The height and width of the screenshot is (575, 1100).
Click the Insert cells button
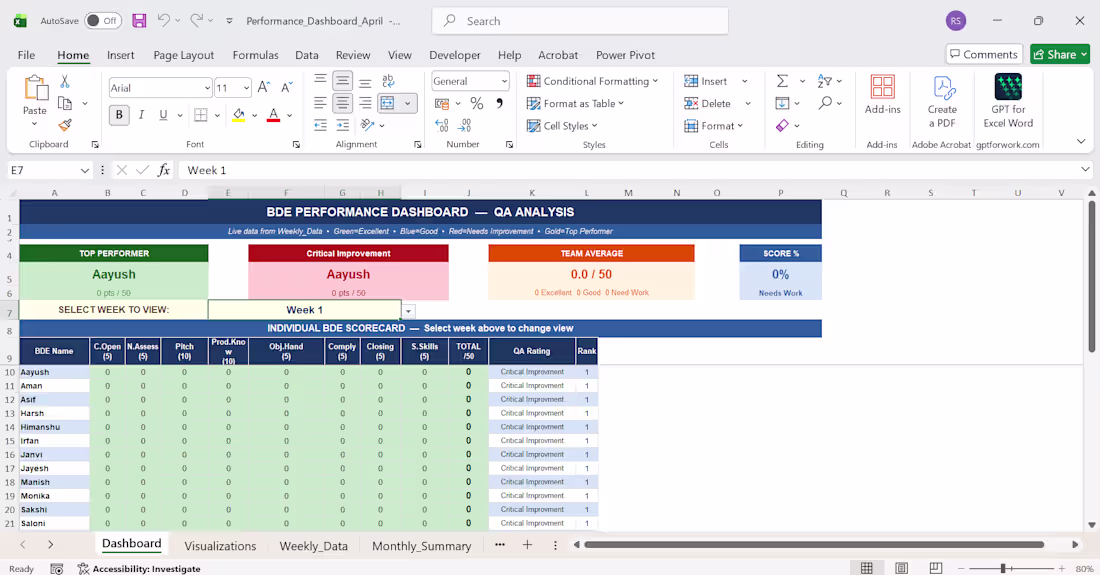(707, 81)
